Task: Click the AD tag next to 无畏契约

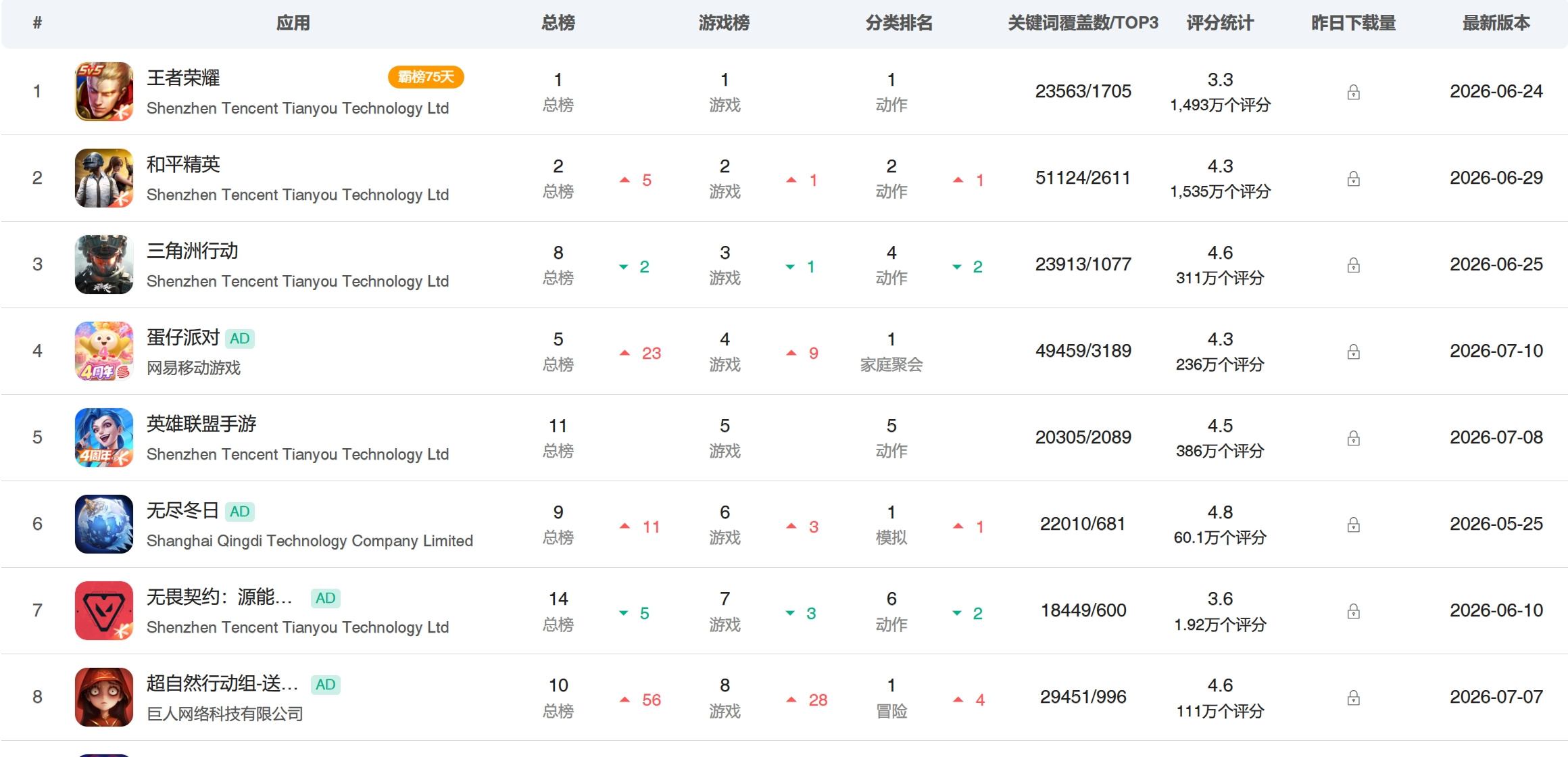Action: coord(325,598)
